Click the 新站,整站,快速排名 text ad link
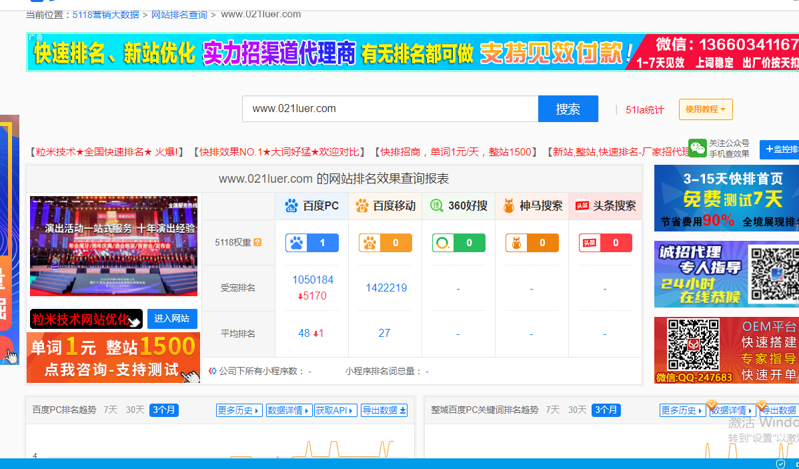Screen dimensions: 799x469 click(x=617, y=152)
